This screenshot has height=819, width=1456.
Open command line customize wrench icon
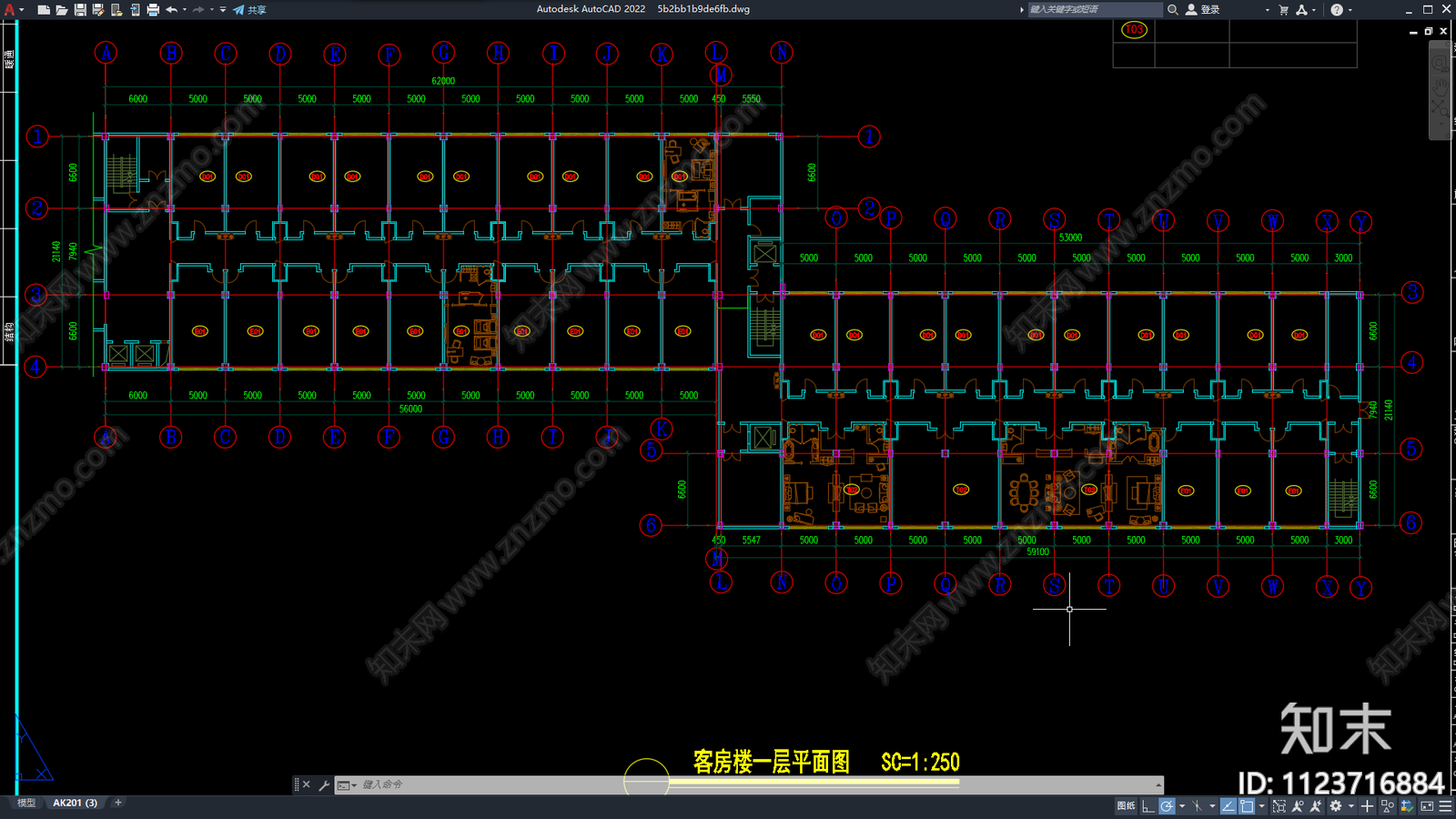pos(324,784)
